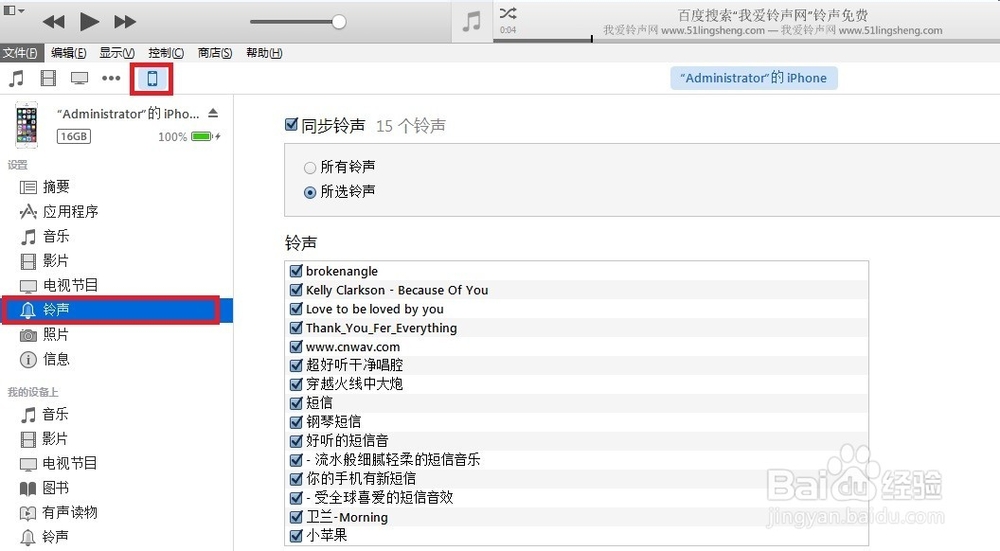Select the iPhone device icon
Screen dimensions: 1000x551
152,78
